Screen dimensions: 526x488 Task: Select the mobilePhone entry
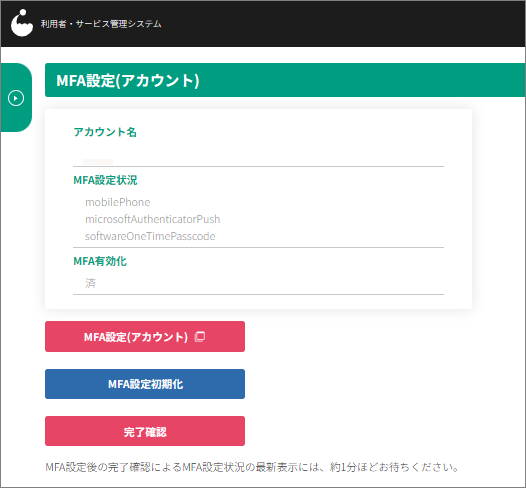tap(118, 202)
